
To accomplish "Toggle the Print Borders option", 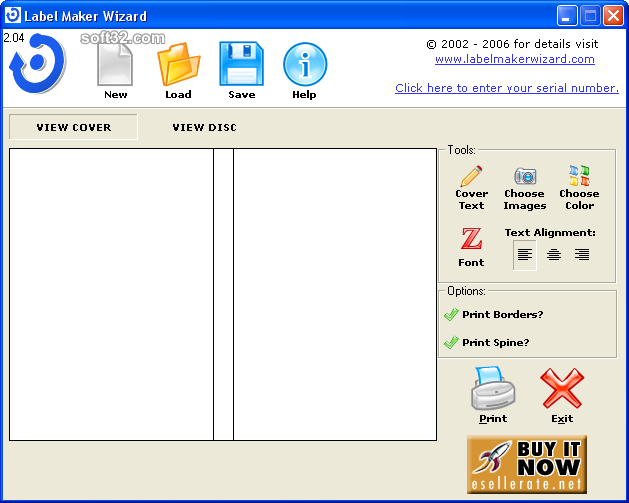I will (494, 314).
